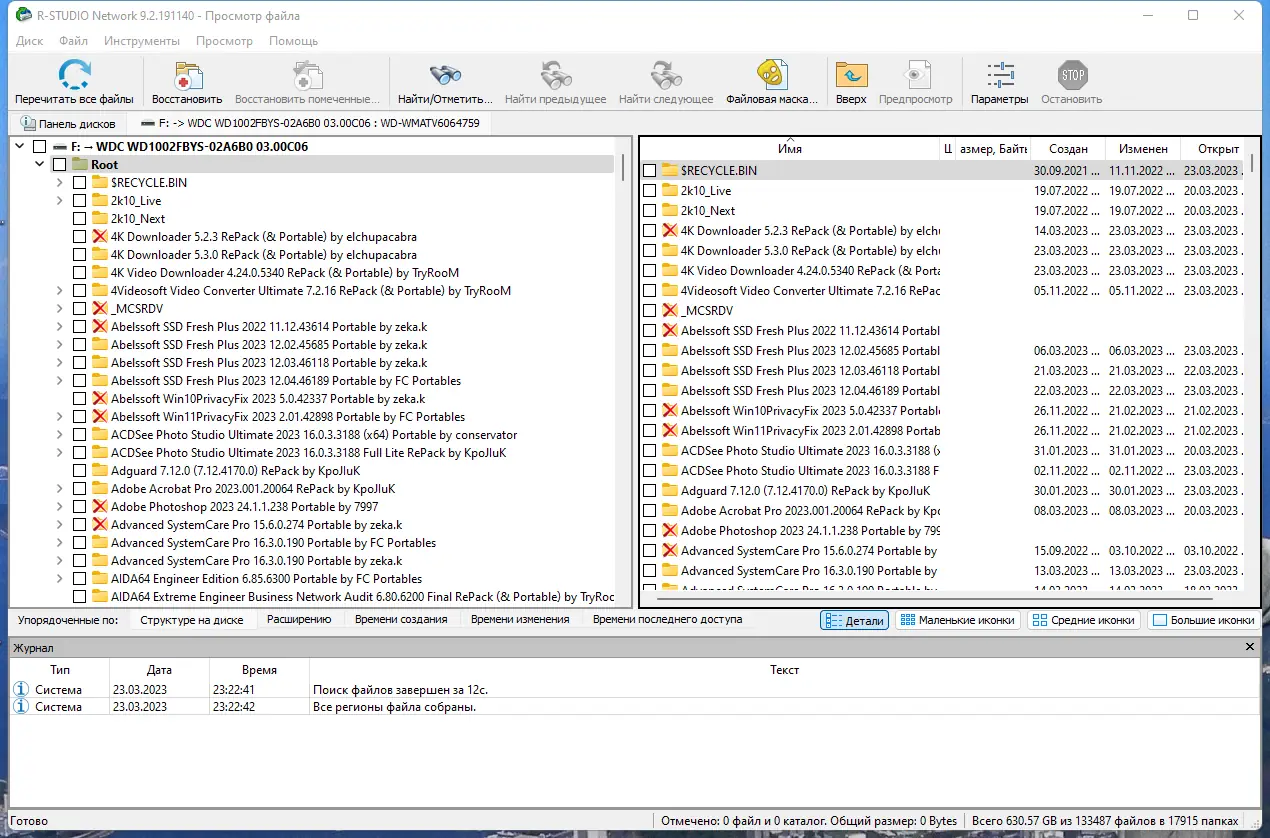Expand Adobe Acrobat Pro 2023 tree node
The width and height of the screenshot is (1270, 838).
tap(60, 489)
